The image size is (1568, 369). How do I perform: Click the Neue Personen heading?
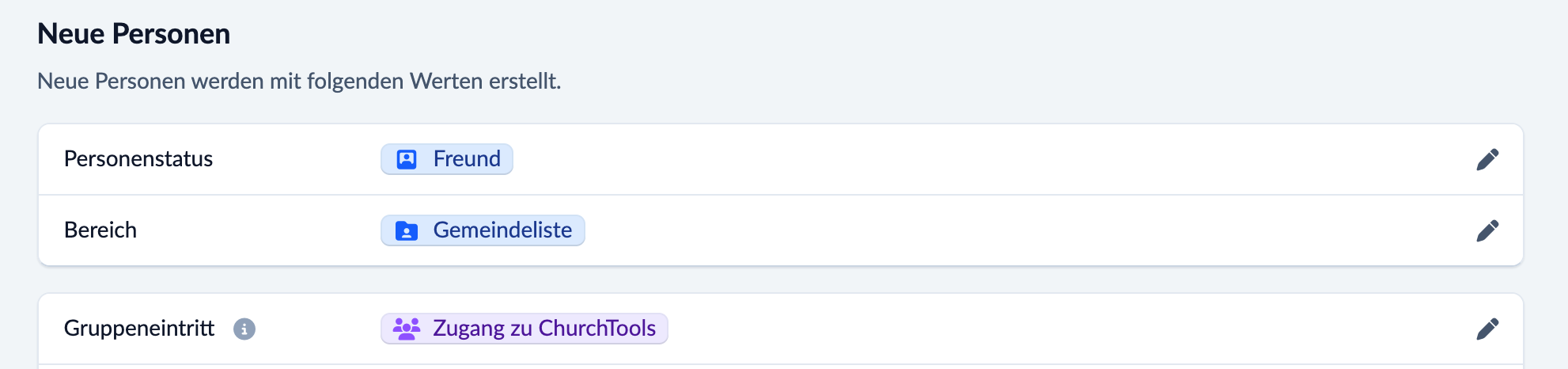[x=134, y=34]
